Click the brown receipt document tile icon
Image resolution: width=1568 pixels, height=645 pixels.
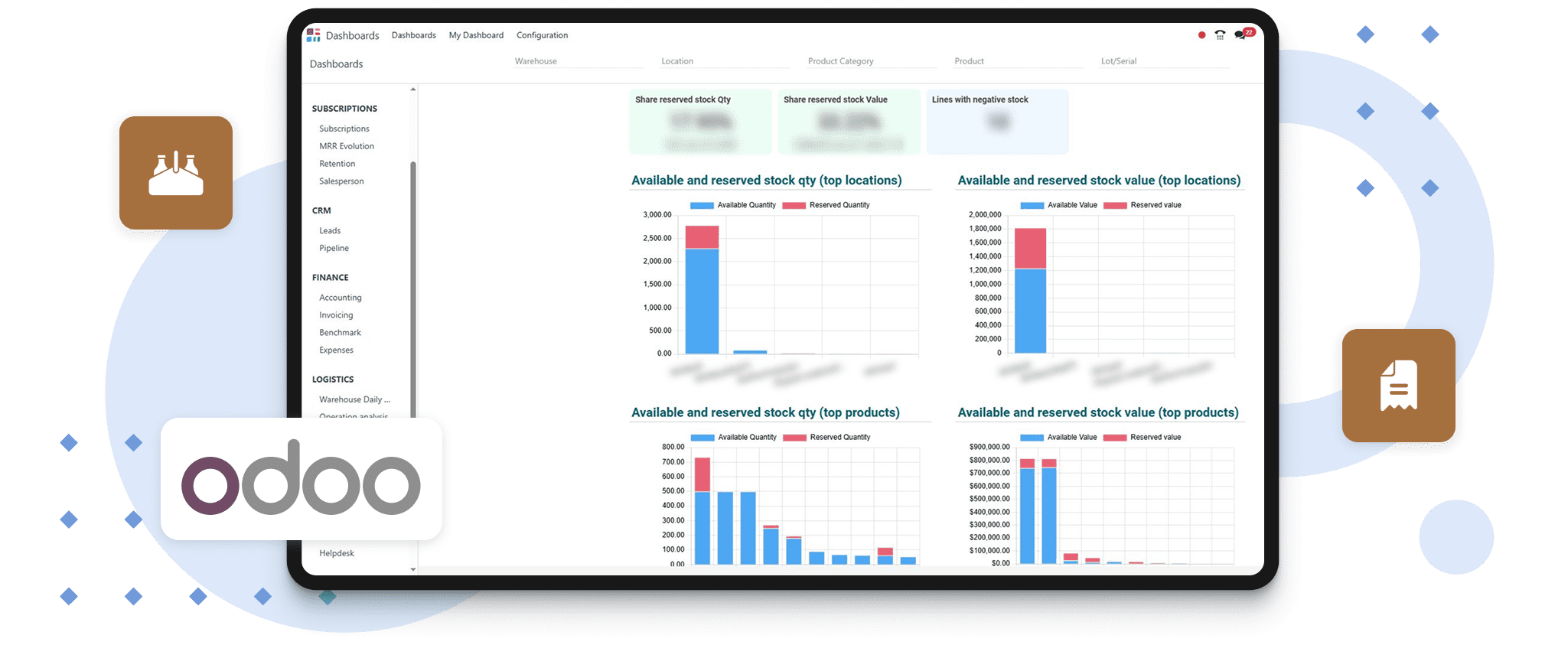coord(1398,386)
